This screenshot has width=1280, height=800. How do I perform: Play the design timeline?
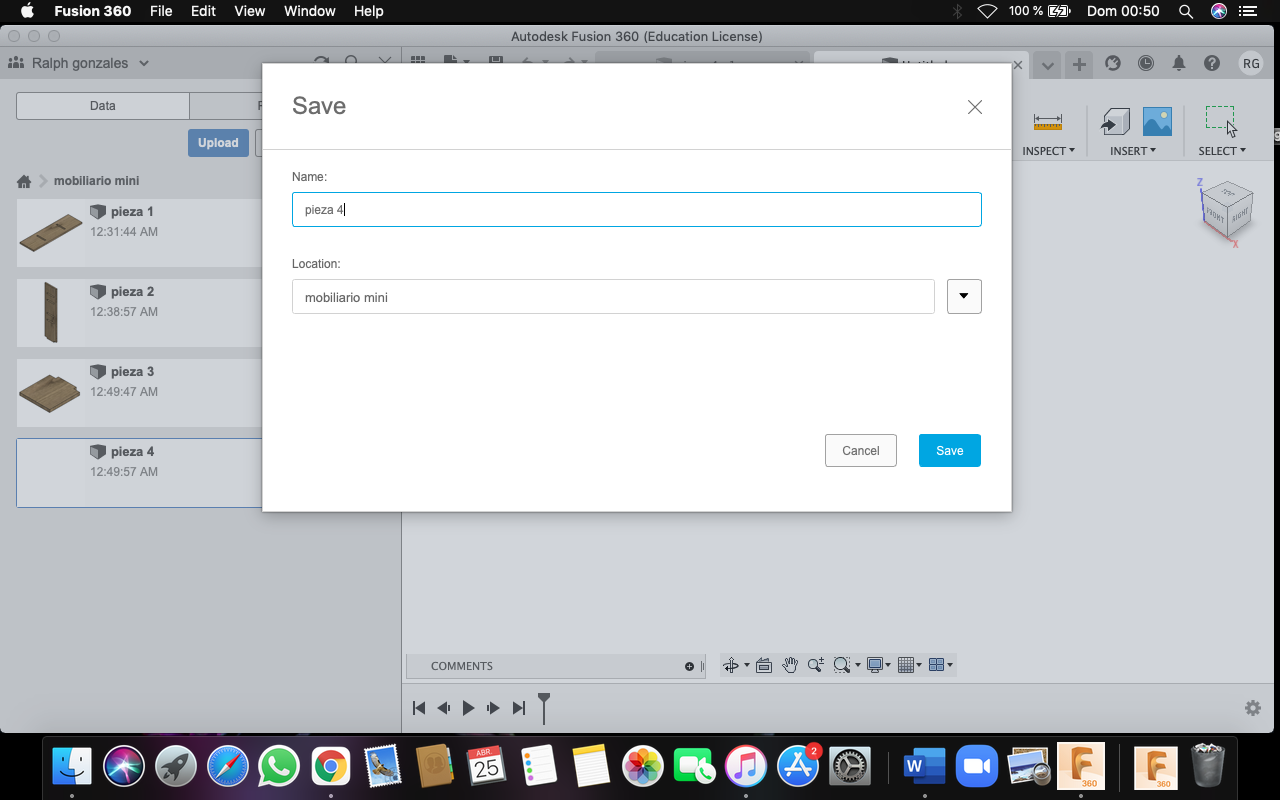(x=468, y=708)
